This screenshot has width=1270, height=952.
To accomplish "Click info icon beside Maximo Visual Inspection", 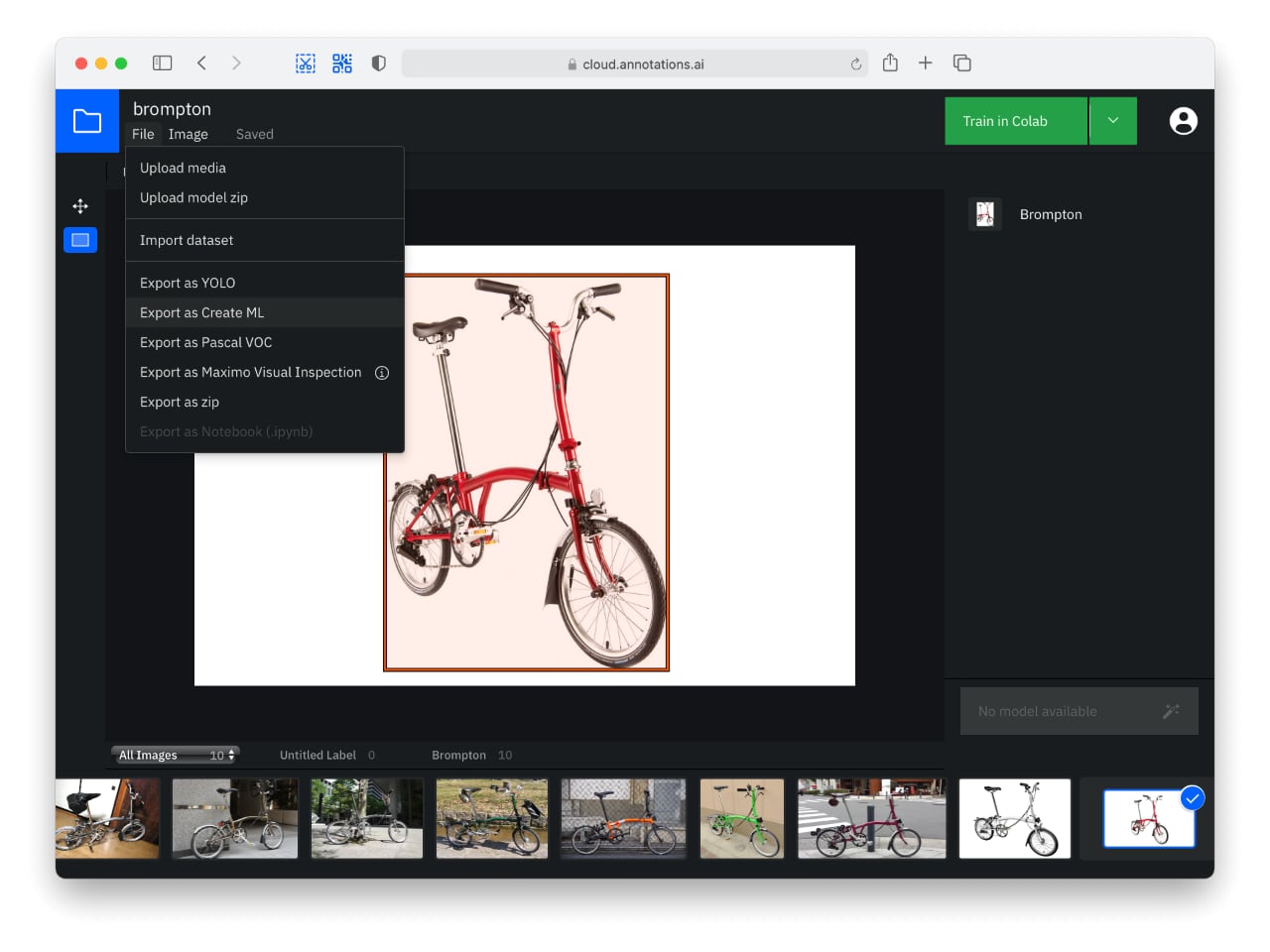I will tap(382, 373).
